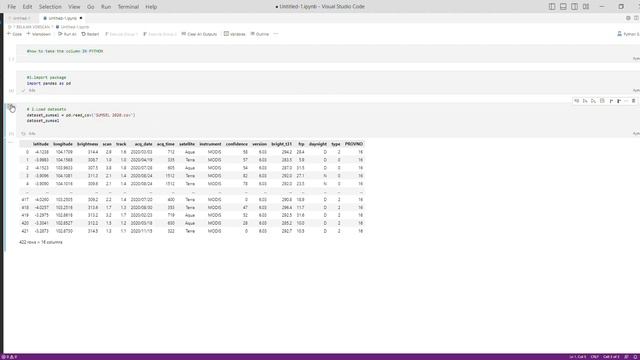Screen dimensions: 640x360
Task: Click the CRLF line ending status item
Action: pos(595,357)
